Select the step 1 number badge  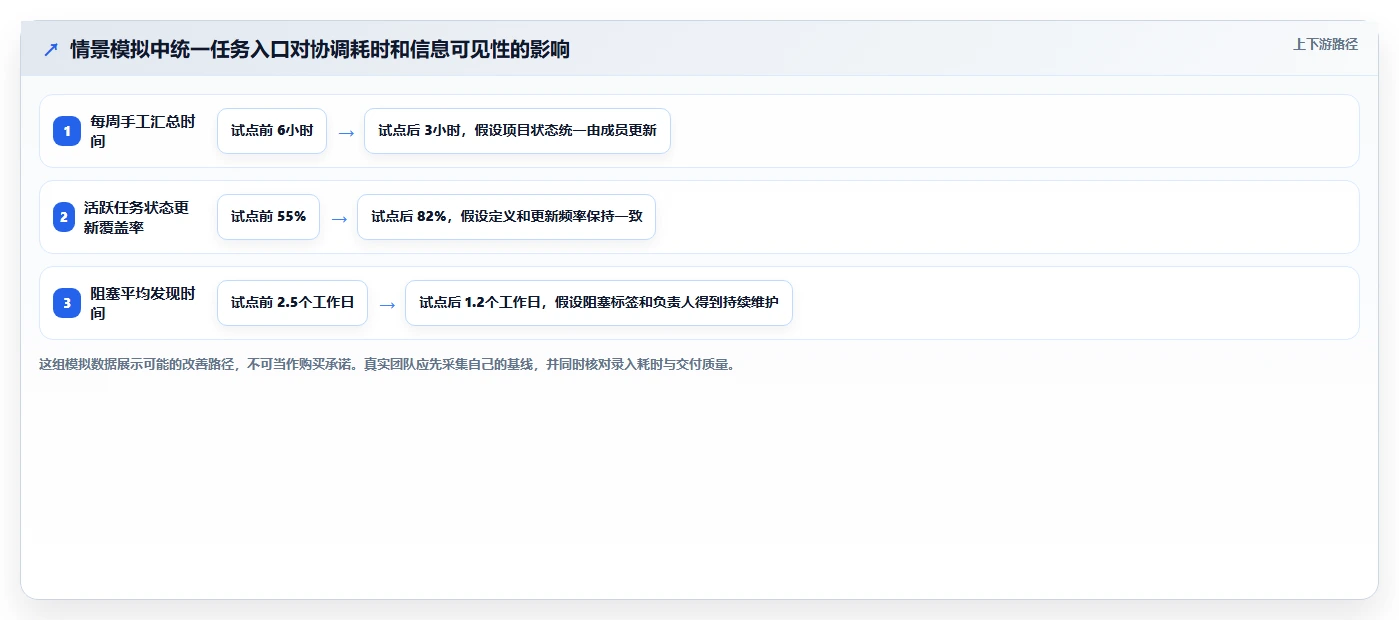(67, 131)
